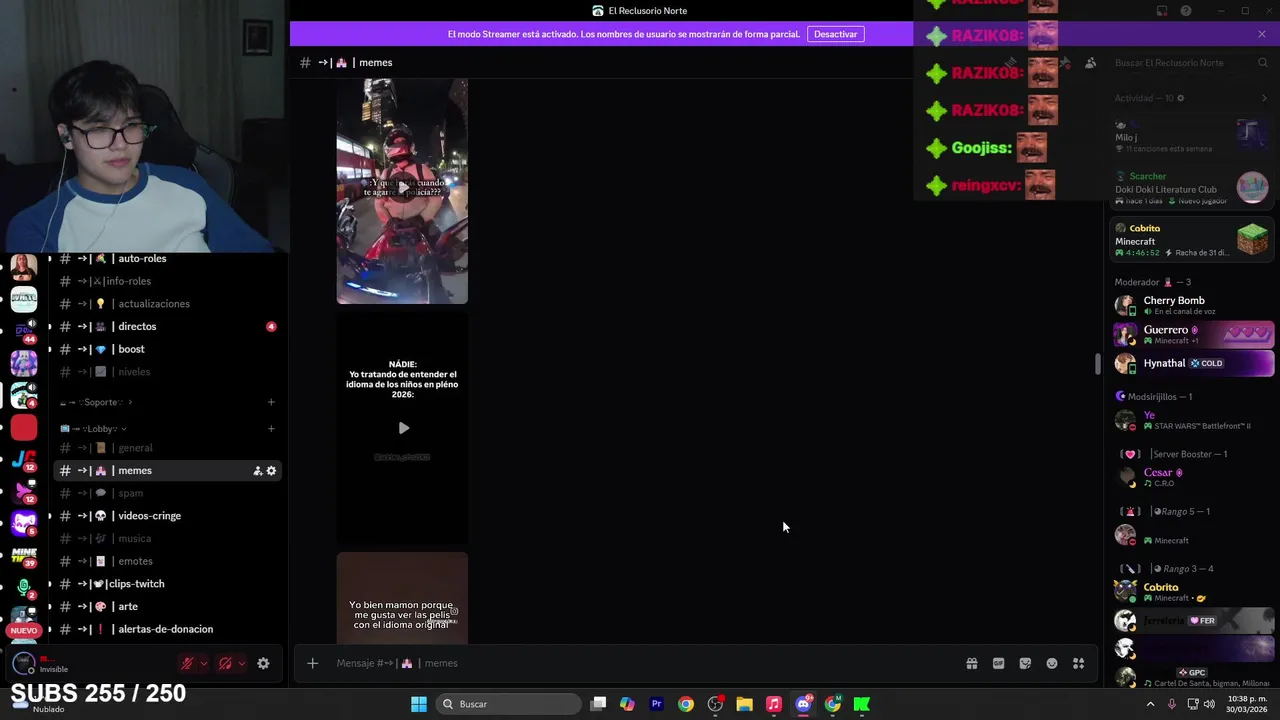Open Doki Doki Literature Club activity card
This screenshot has width=1280, height=720.
point(1192,188)
